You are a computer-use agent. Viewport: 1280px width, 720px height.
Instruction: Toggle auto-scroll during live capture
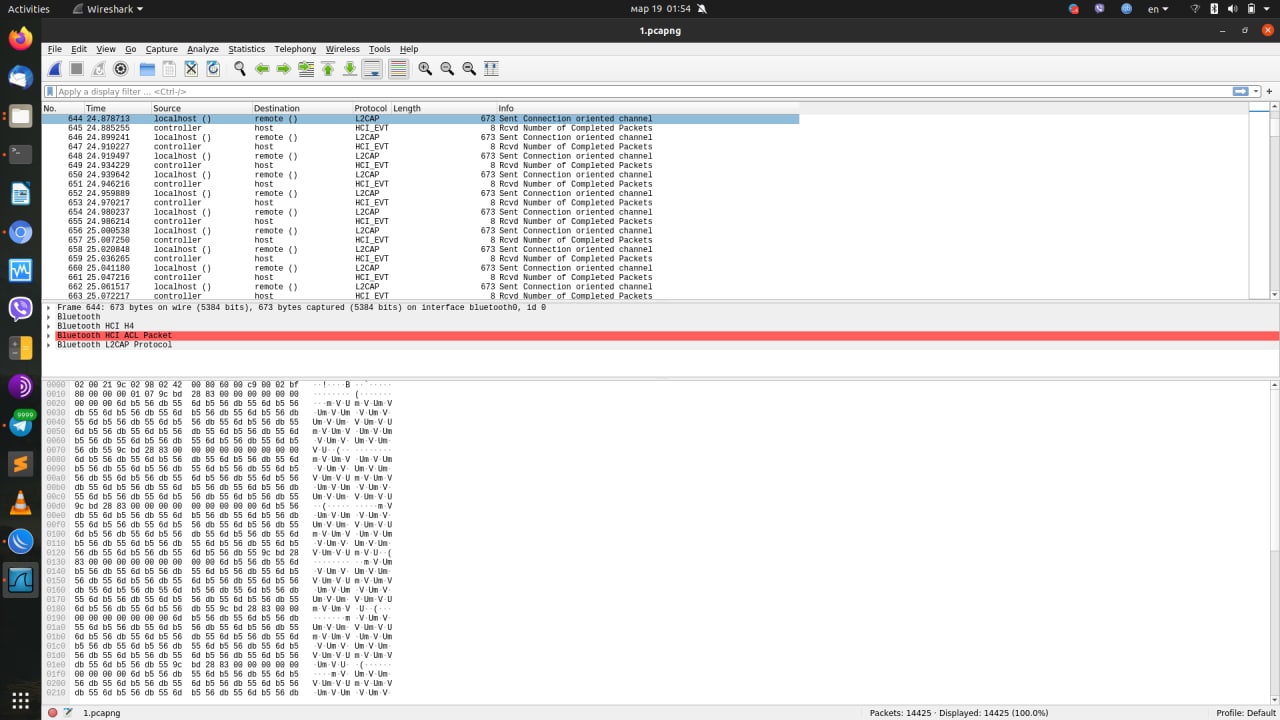(x=372, y=69)
